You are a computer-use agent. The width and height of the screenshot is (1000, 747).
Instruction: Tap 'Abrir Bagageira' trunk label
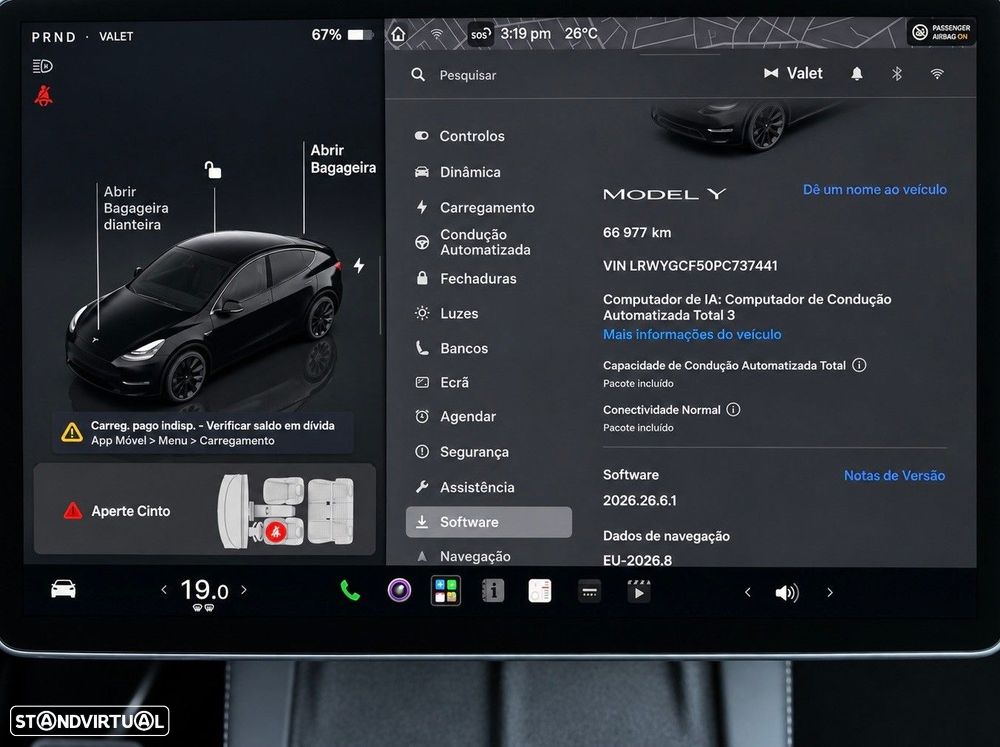click(x=343, y=159)
